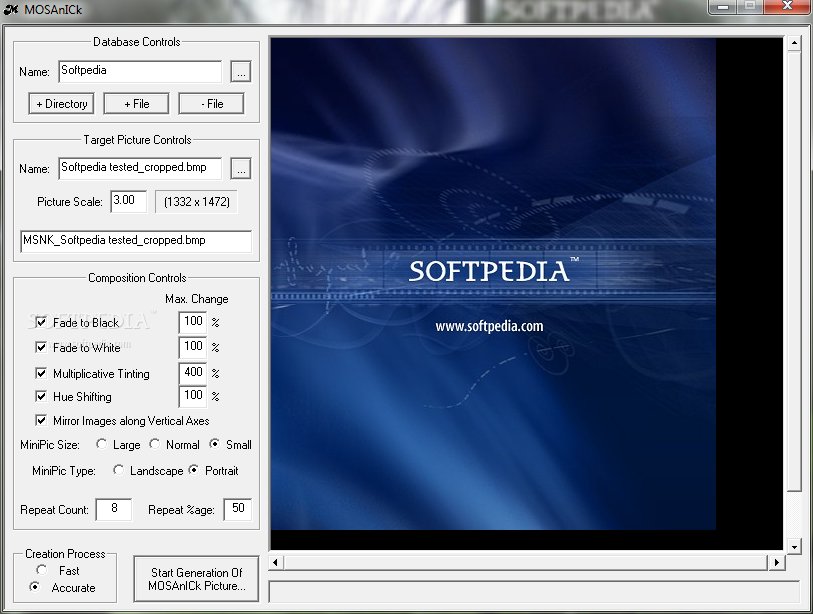Click Fade to Black max change field
The width and height of the screenshot is (813, 614).
[x=193, y=322]
